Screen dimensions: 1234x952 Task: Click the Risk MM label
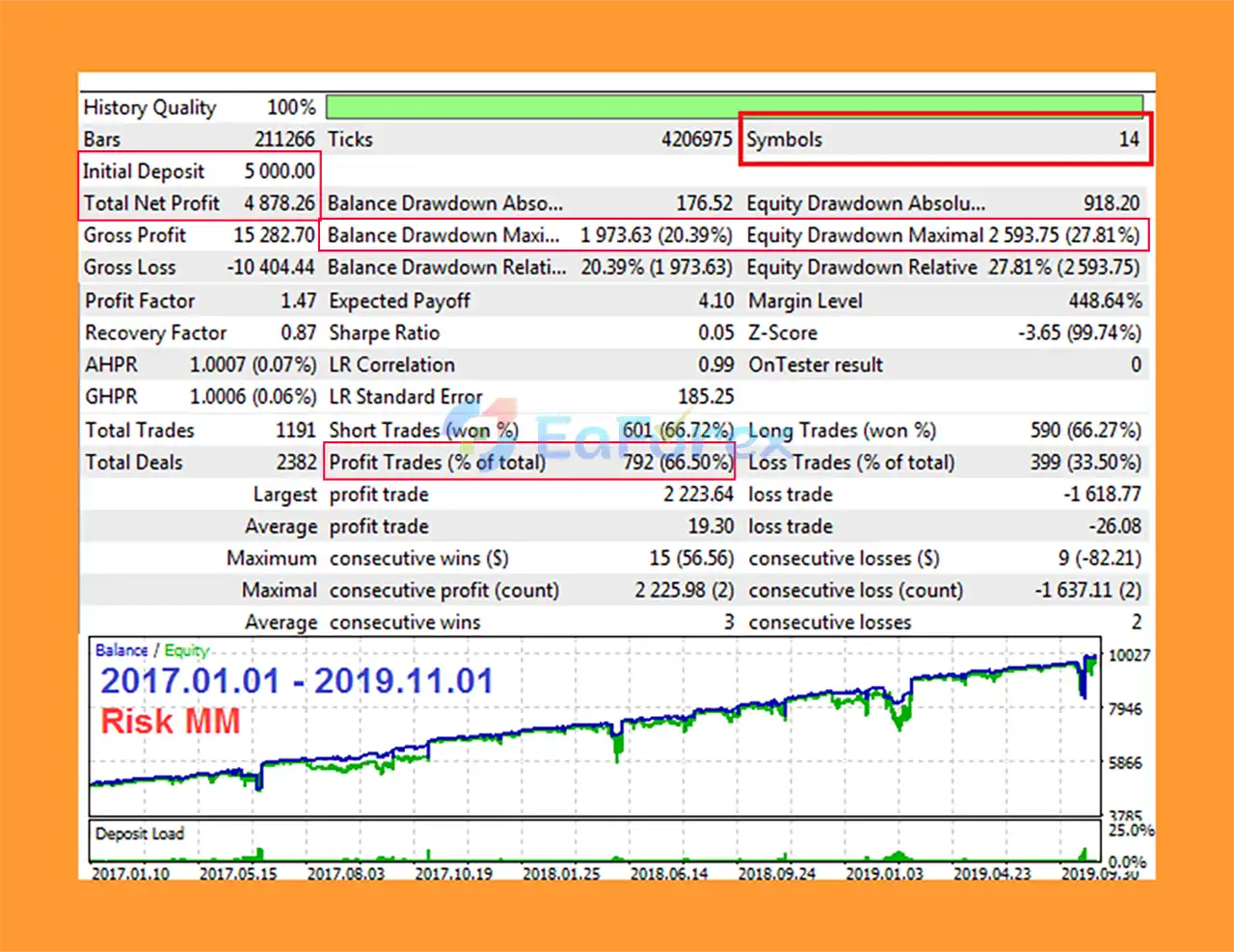[170, 722]
